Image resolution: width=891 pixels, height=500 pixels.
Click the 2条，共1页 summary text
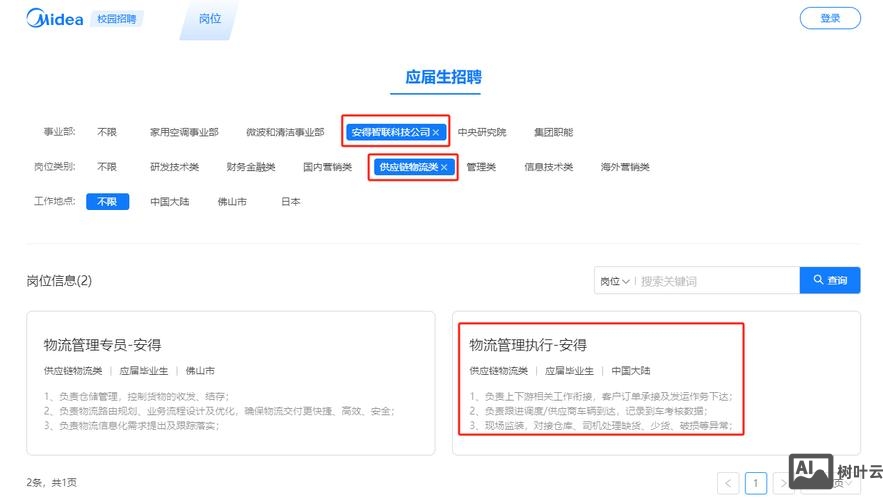[51, 482]
